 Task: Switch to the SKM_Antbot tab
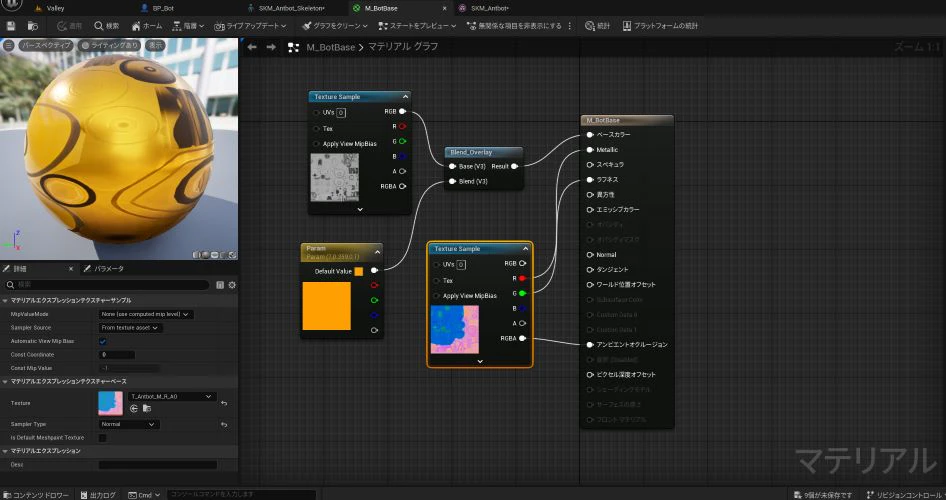click(x=483, y=8)
